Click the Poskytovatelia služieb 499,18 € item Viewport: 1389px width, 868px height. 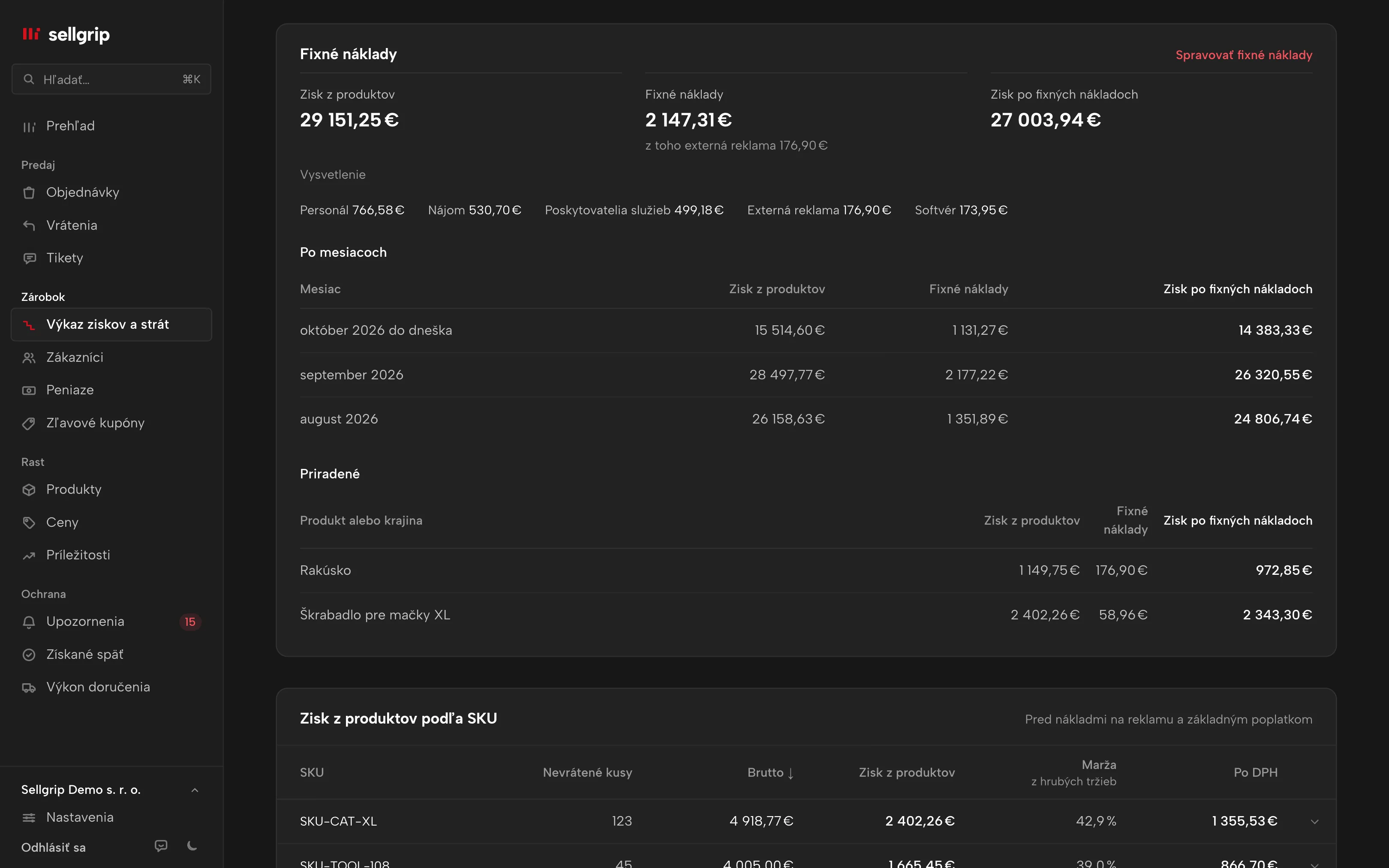tap(634, 210)
